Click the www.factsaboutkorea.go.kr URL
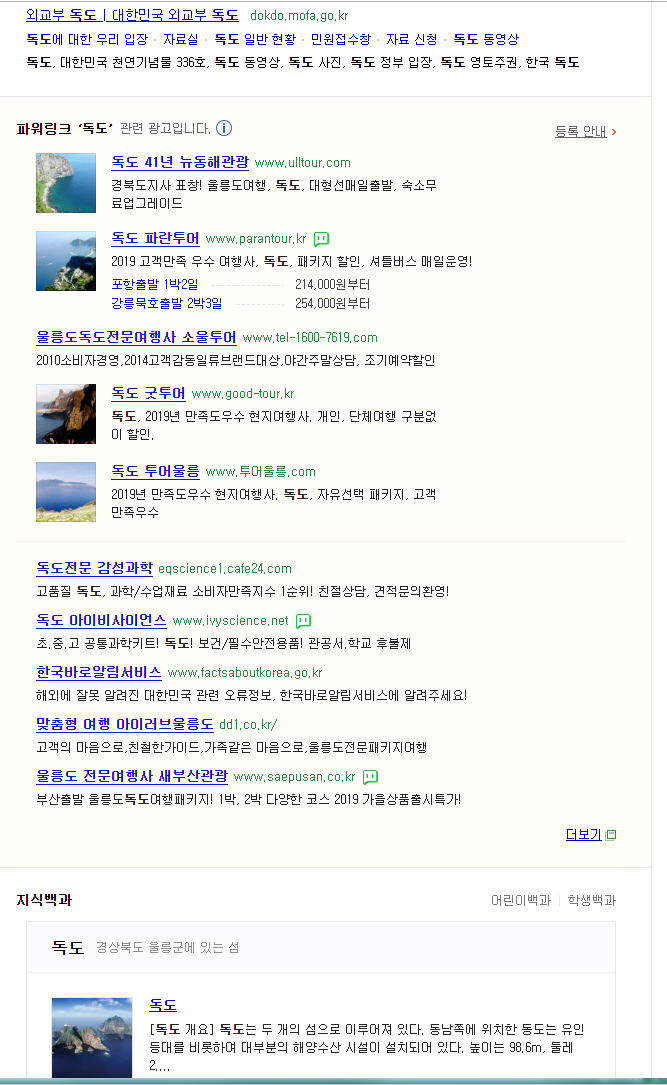The height and width of the screenshot is (1085, 667). point(245,673)
